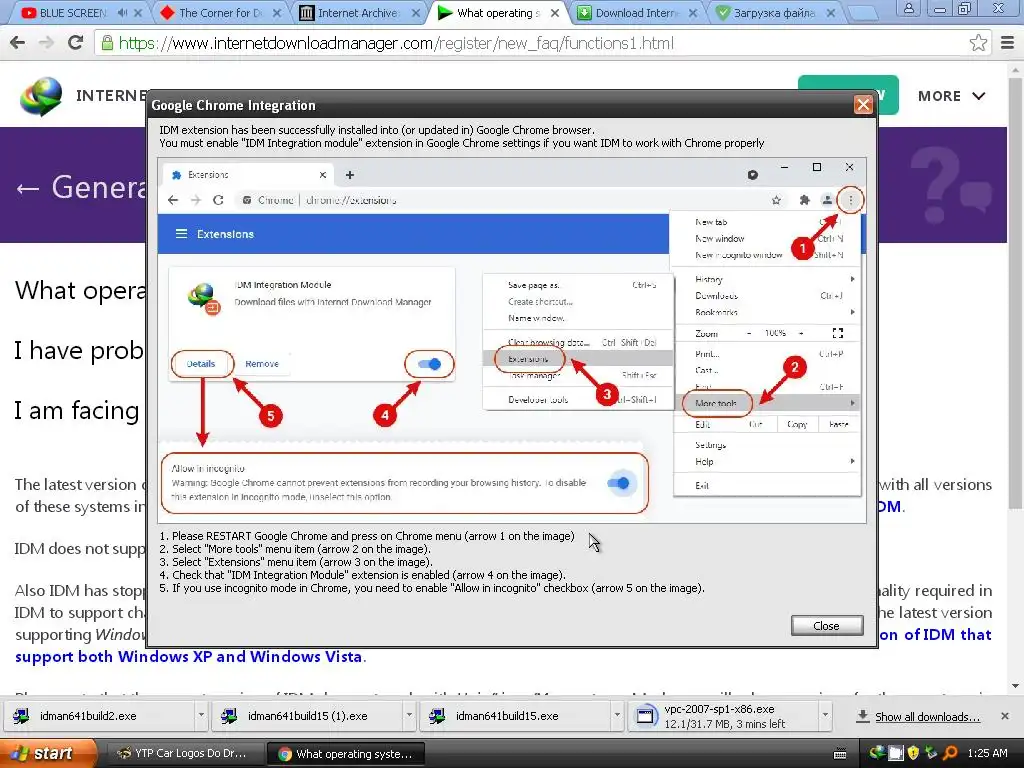
Task: Click the Internet Download Manager logo
Action: (41, 96)
